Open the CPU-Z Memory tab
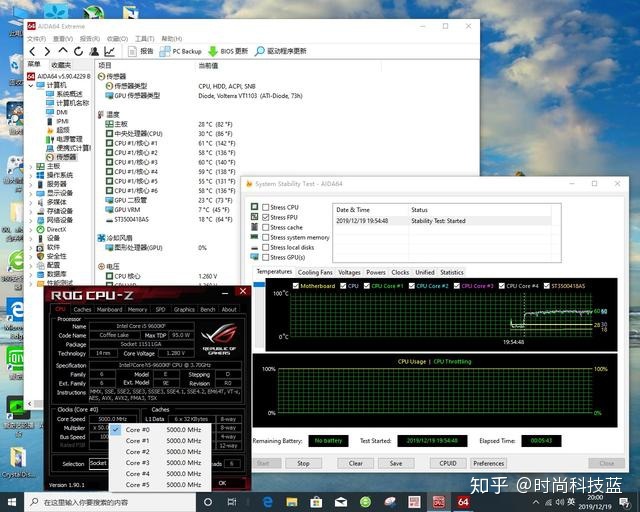This screenshot has height=512, width=640. point(137,309)
